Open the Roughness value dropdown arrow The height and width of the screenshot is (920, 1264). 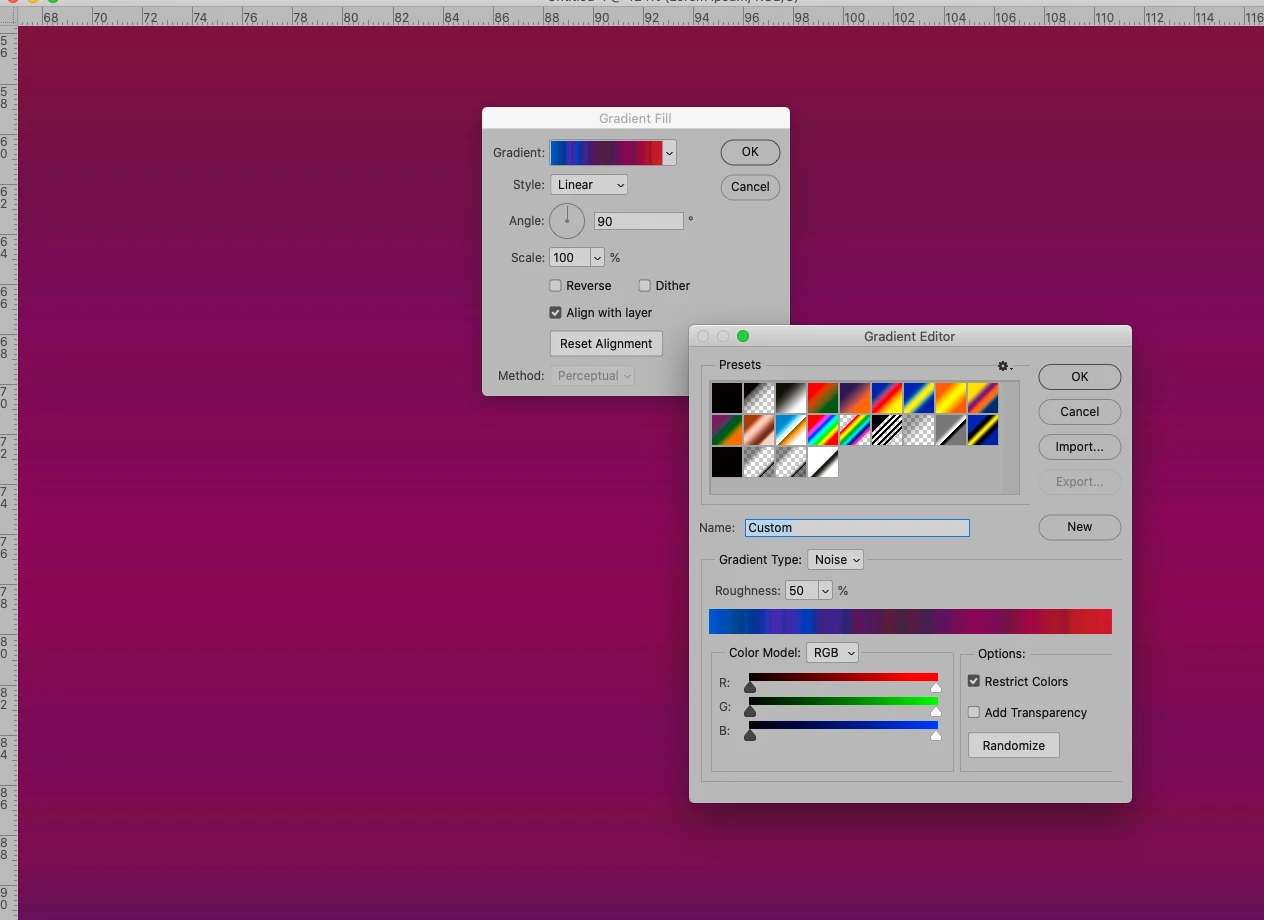tap(825, 591)
